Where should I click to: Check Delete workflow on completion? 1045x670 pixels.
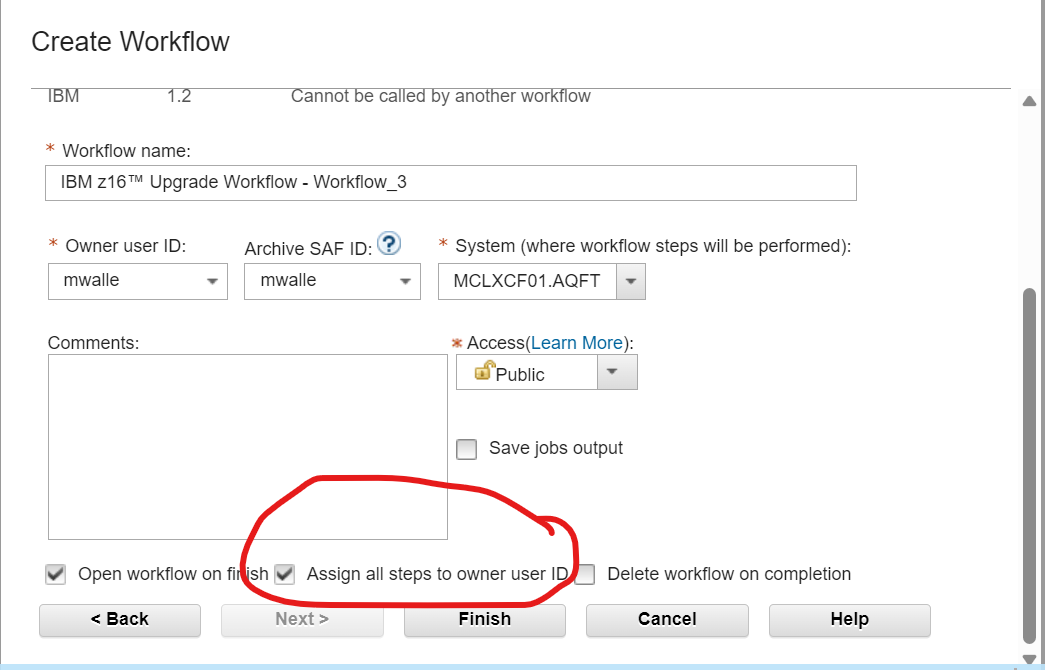pyautogui.click(x=584, y=574)
